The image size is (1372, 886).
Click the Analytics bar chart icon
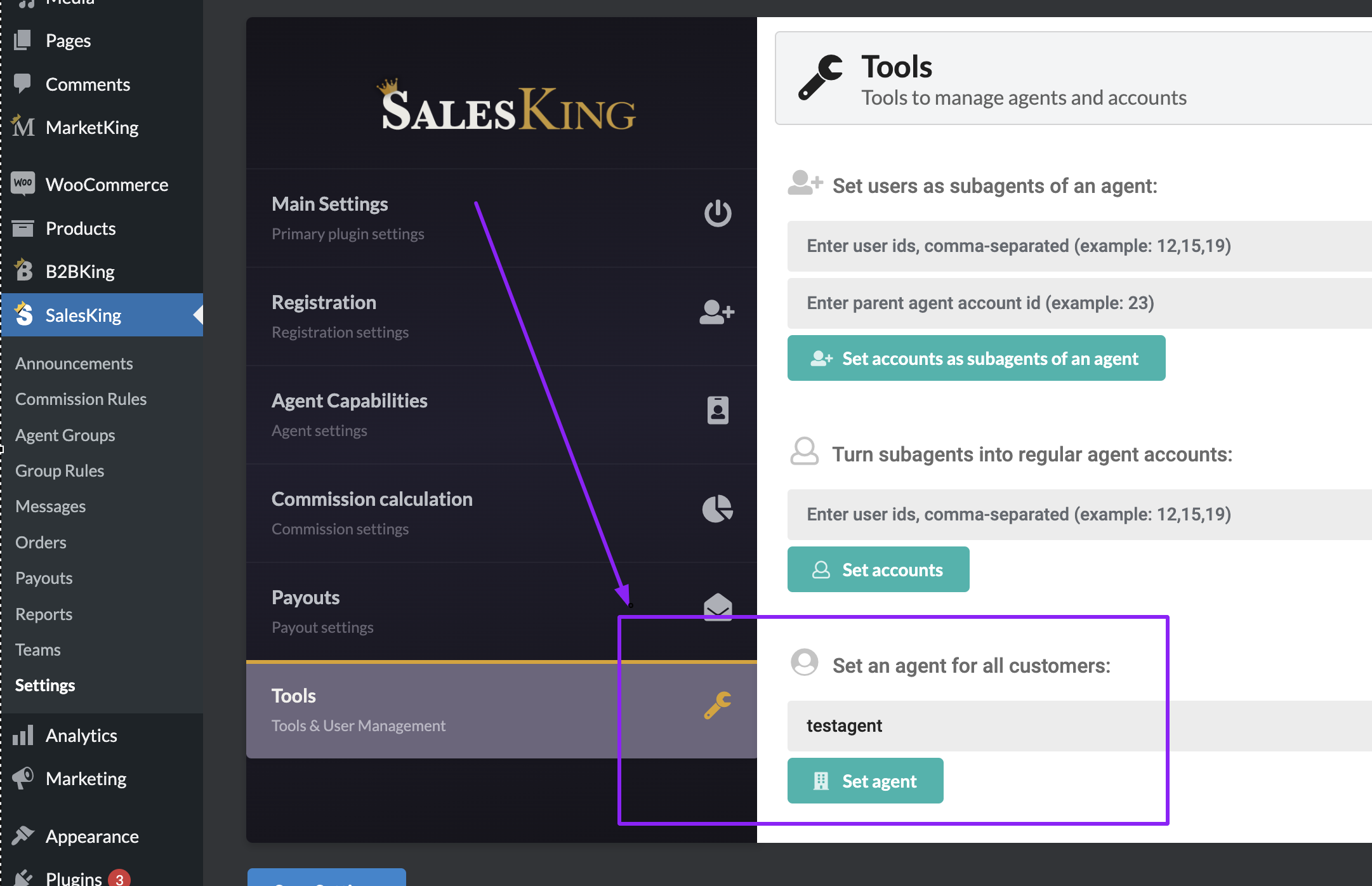[x=23, y=735]
